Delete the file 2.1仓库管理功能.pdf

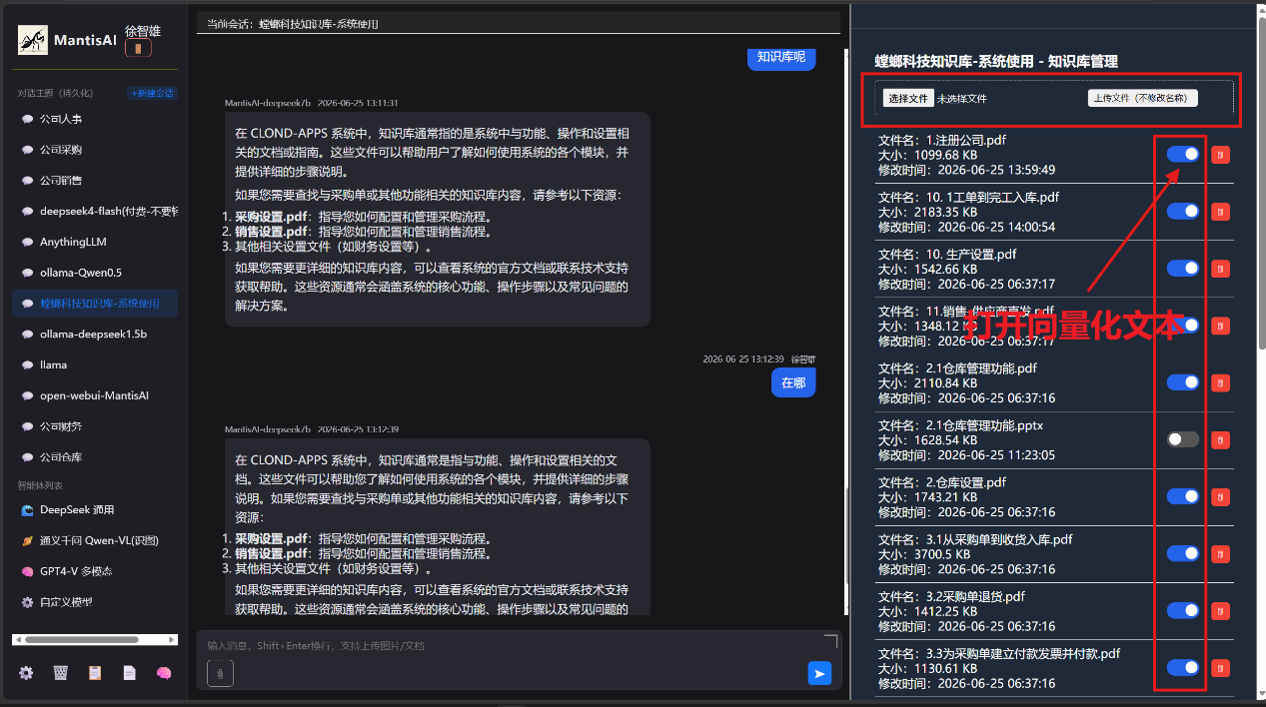[1220, 383]
